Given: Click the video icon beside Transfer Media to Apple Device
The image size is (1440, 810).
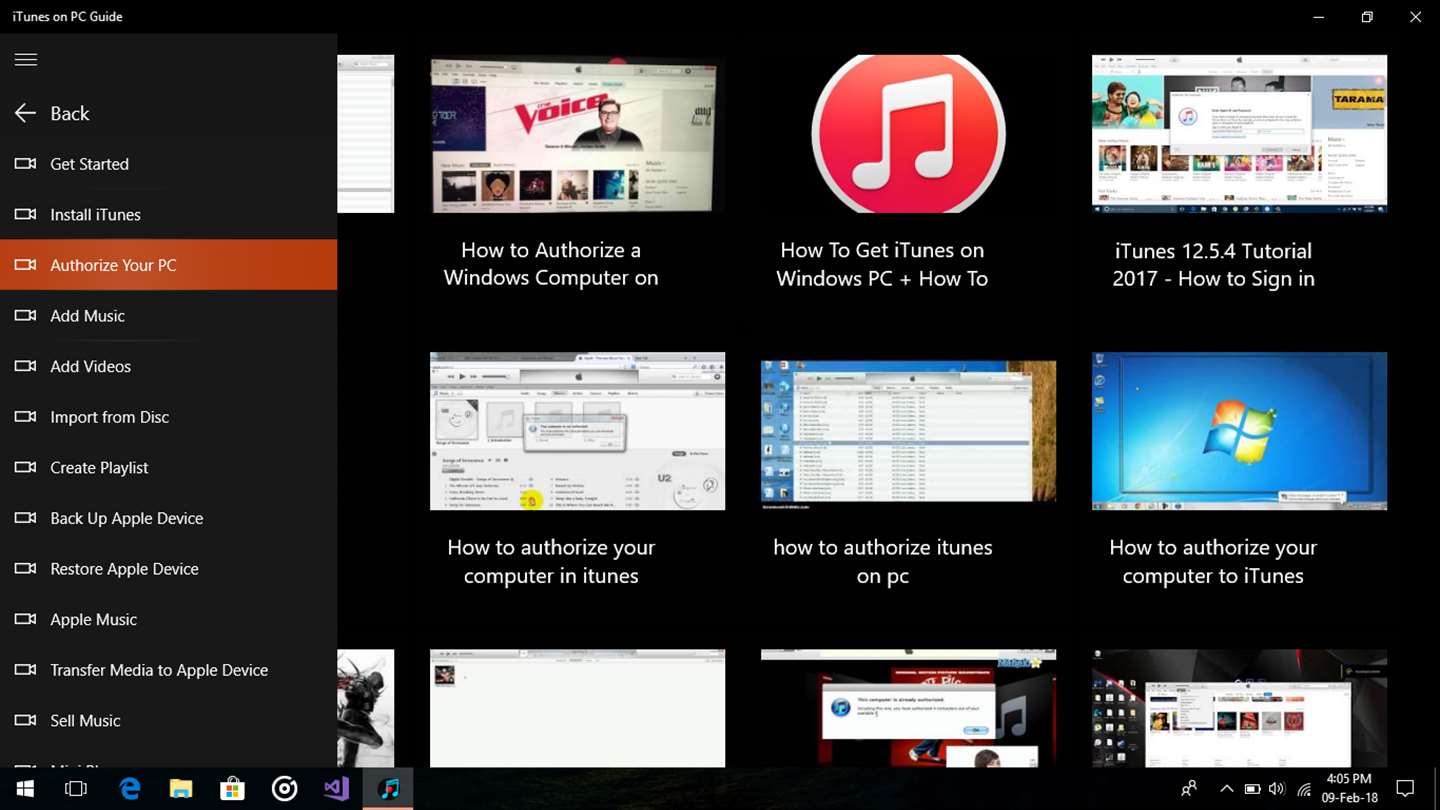Looking at the screenshot, I should pos(25,670).
